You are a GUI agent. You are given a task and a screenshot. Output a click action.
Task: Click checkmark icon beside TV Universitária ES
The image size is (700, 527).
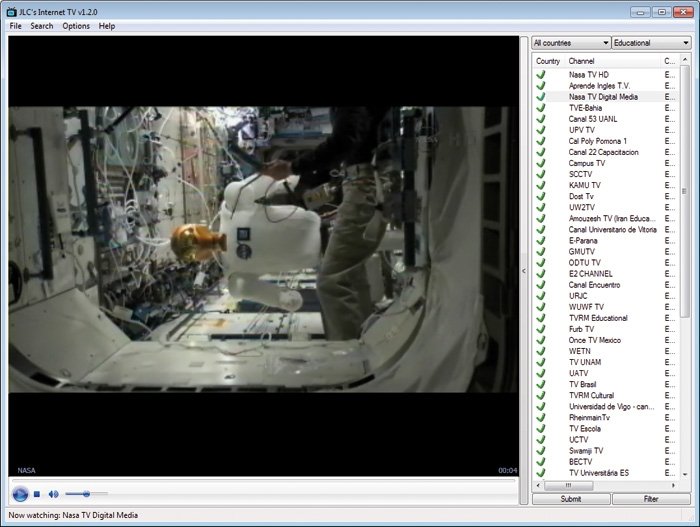coord(541,473)
